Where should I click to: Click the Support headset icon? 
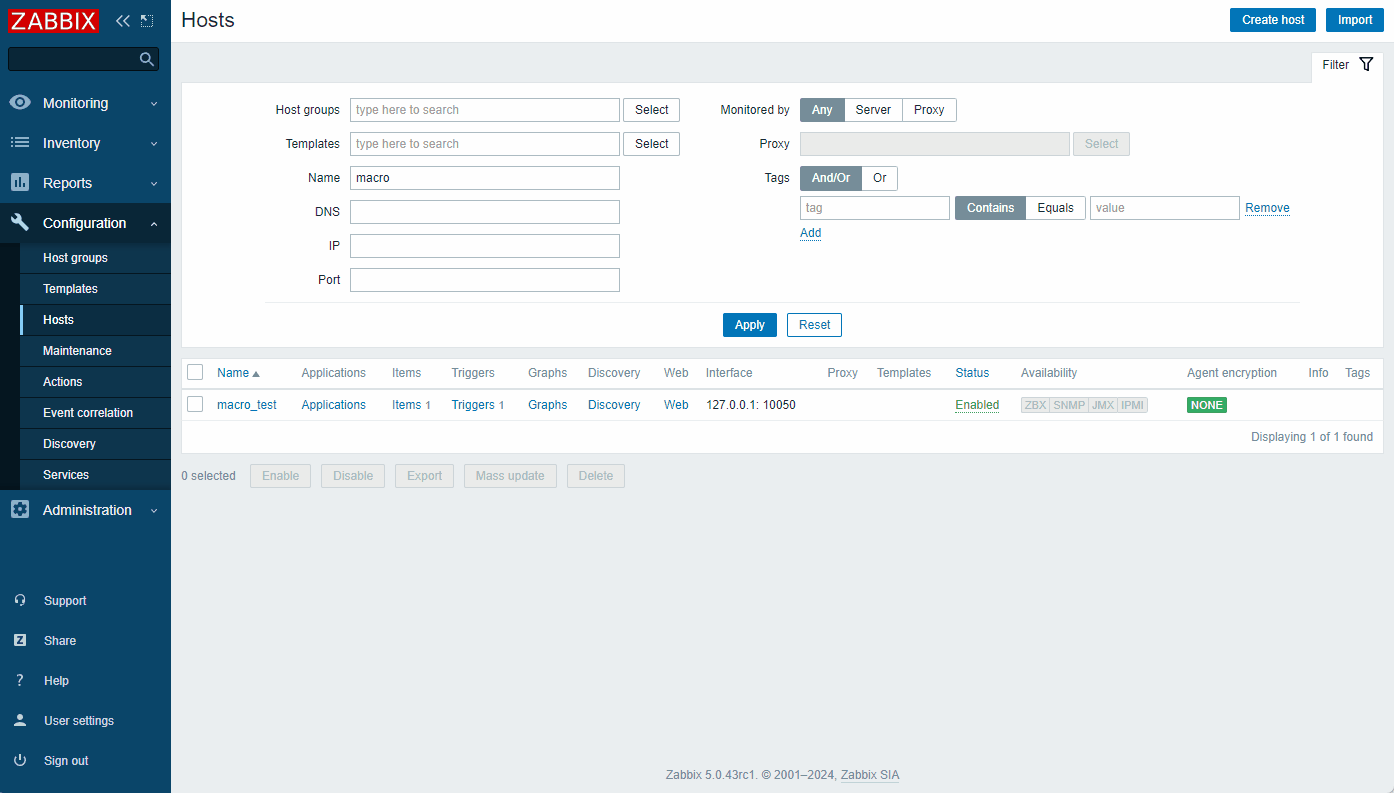pos(20,601)
